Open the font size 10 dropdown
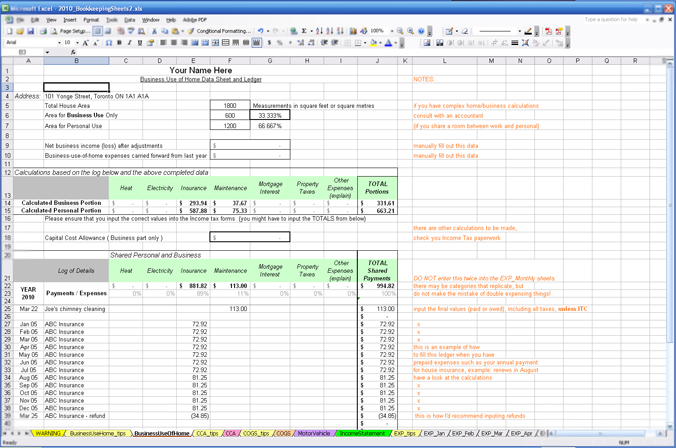The height and width of the screenshot is (448, 676). coord(78,43)
